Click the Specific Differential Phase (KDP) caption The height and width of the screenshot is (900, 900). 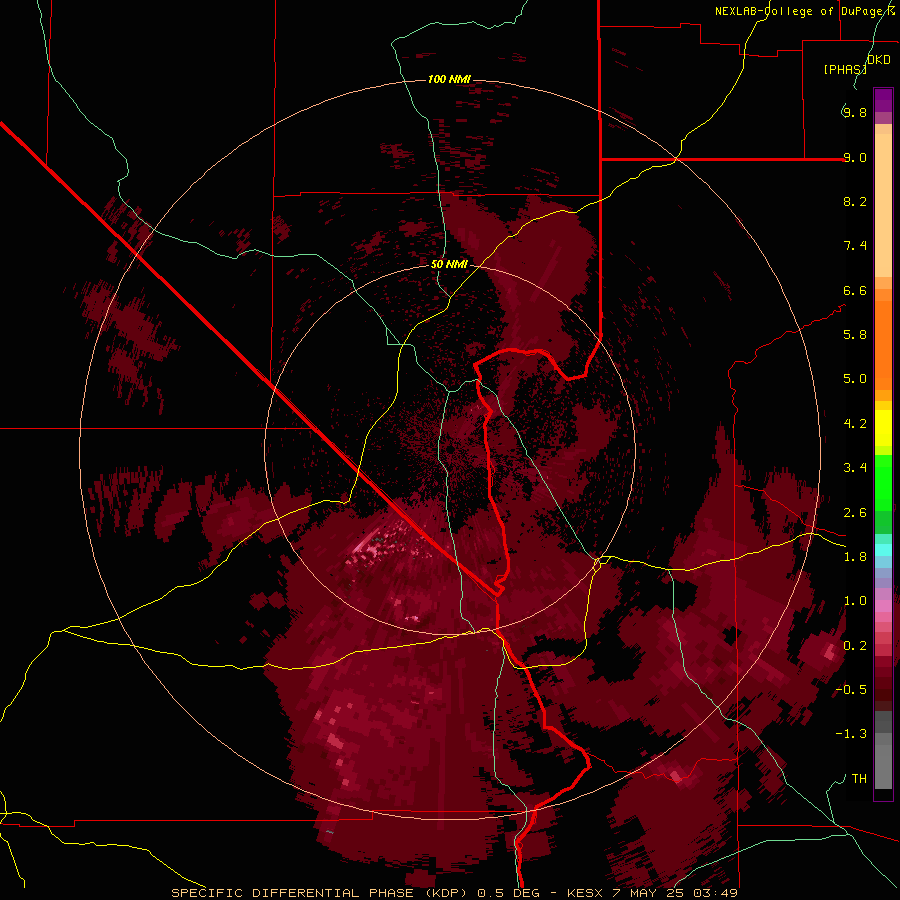click(321, 893)
